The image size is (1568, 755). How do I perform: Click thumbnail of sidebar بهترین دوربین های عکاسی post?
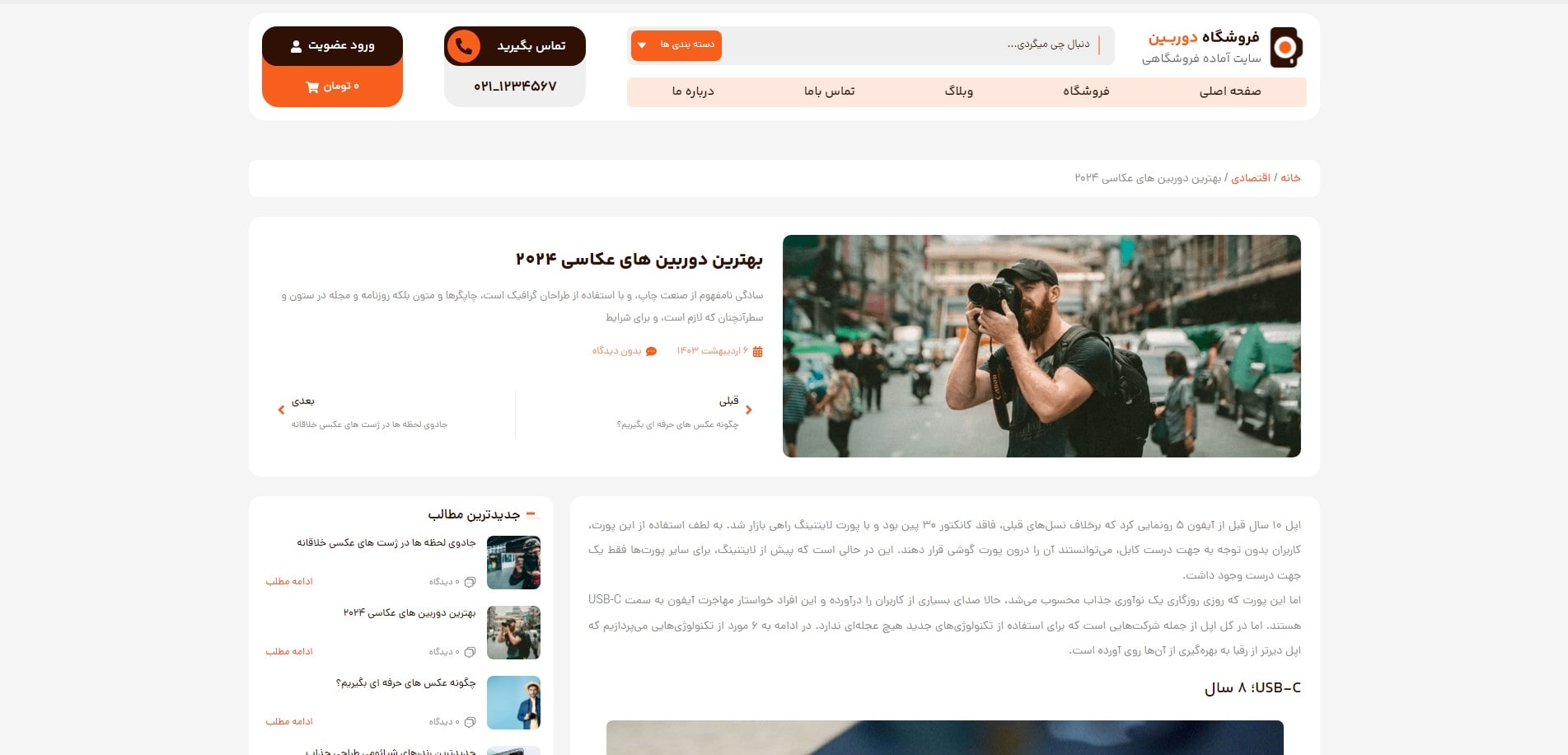click(513, 633)
